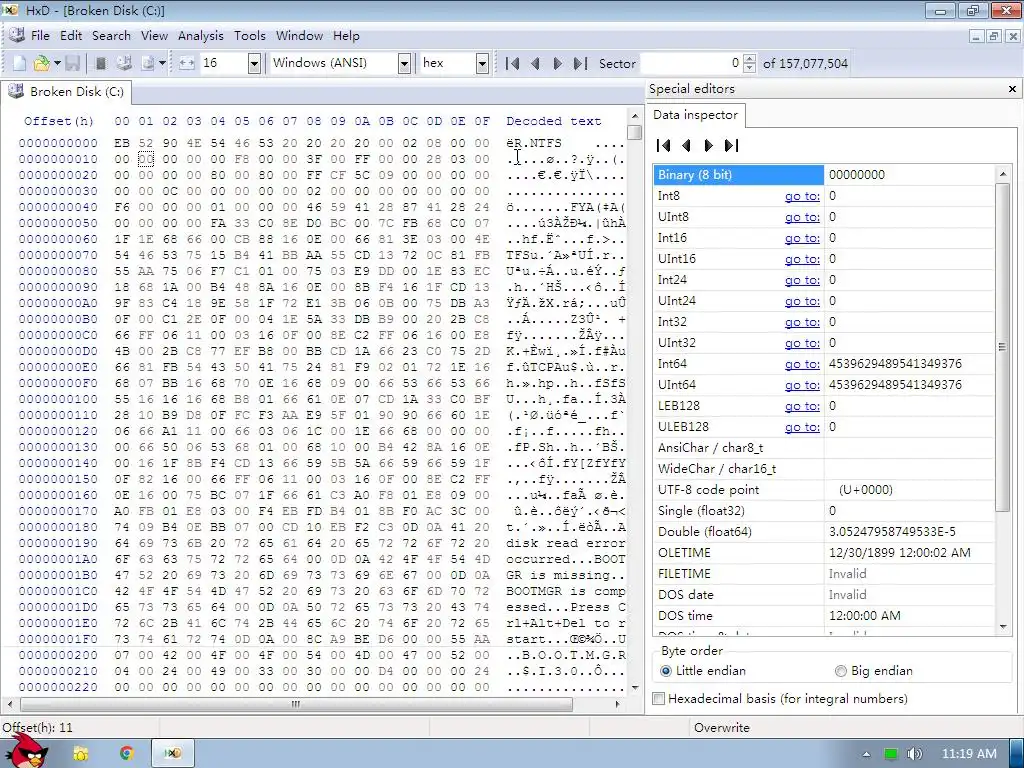Image resolution: width=1024 pixels, height=768 pixels.
Task: Click the 'go to:' link for Int8
Action: click(802, 196)
